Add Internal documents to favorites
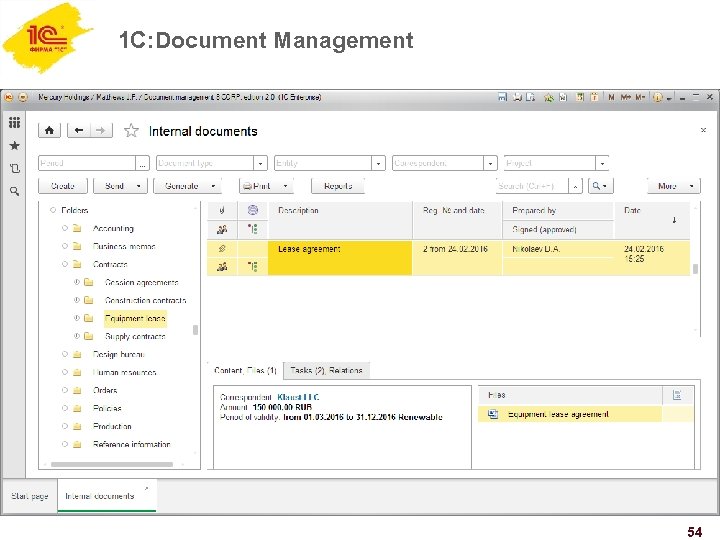Screen dimensions: 720x540 tap(131, 131)
